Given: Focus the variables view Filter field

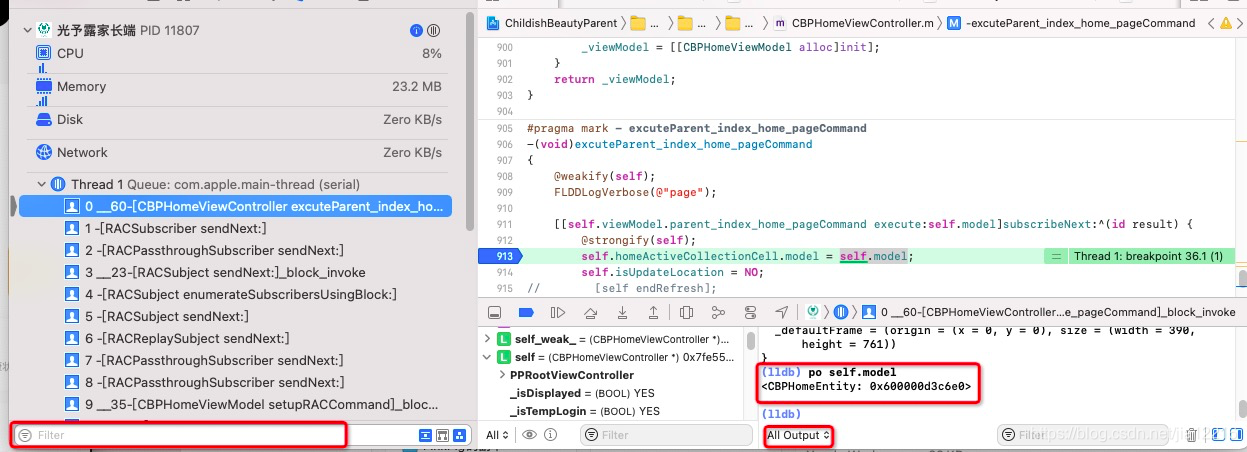Looking at the screenshot, I should click(x=666, y=435).
